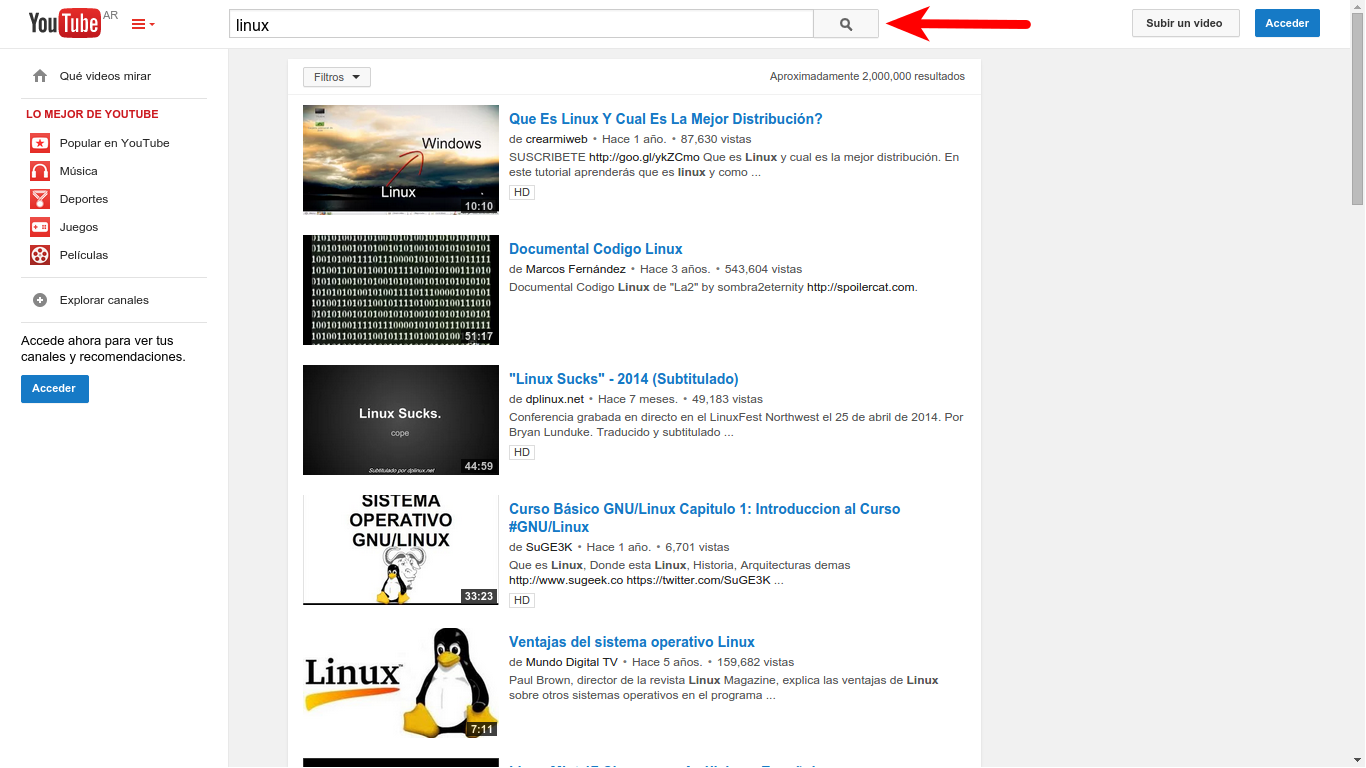Open the Linux Sucks video thumbnail

coord(401,420)
